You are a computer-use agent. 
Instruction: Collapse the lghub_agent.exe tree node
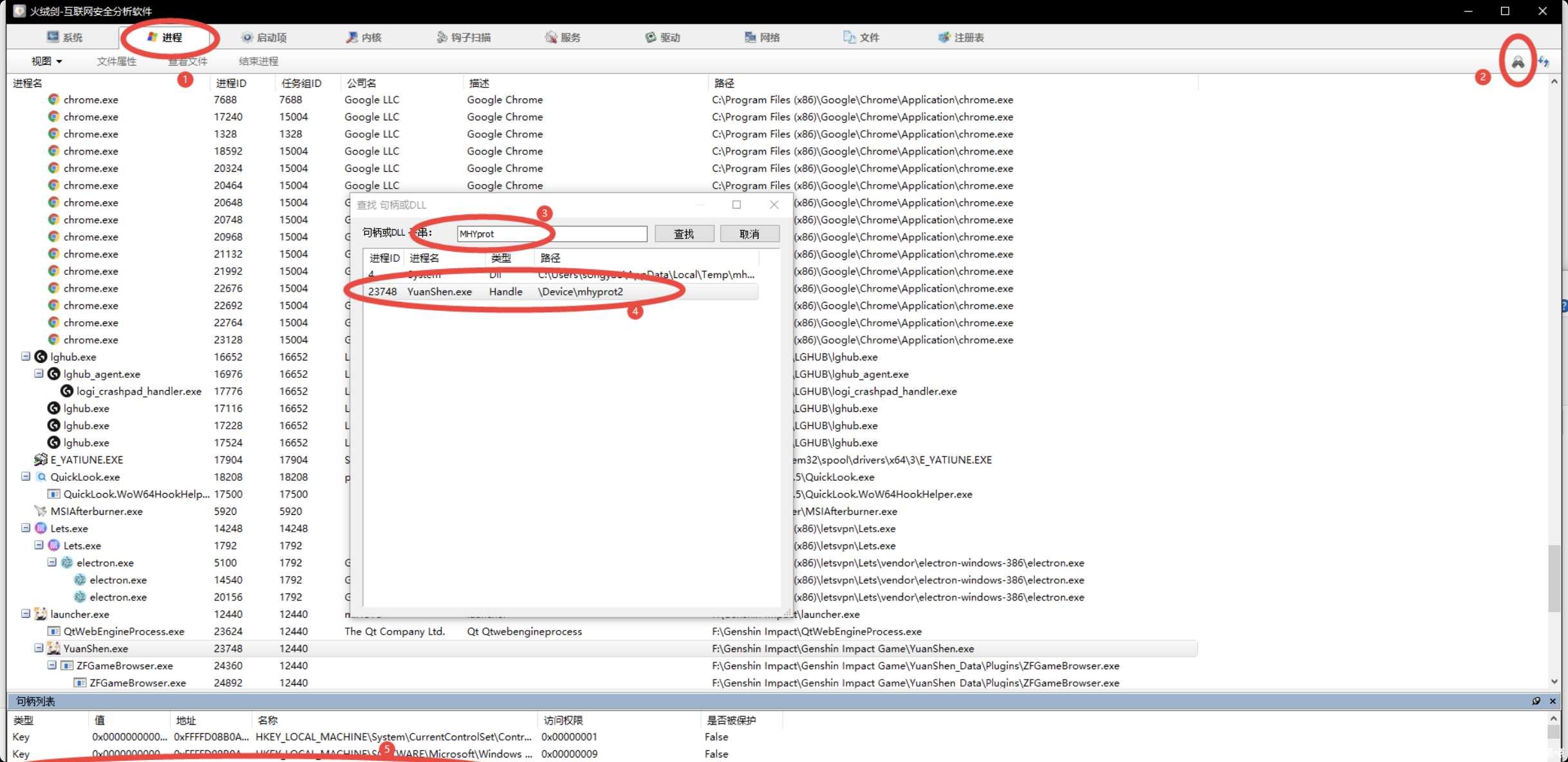[39, 373]
